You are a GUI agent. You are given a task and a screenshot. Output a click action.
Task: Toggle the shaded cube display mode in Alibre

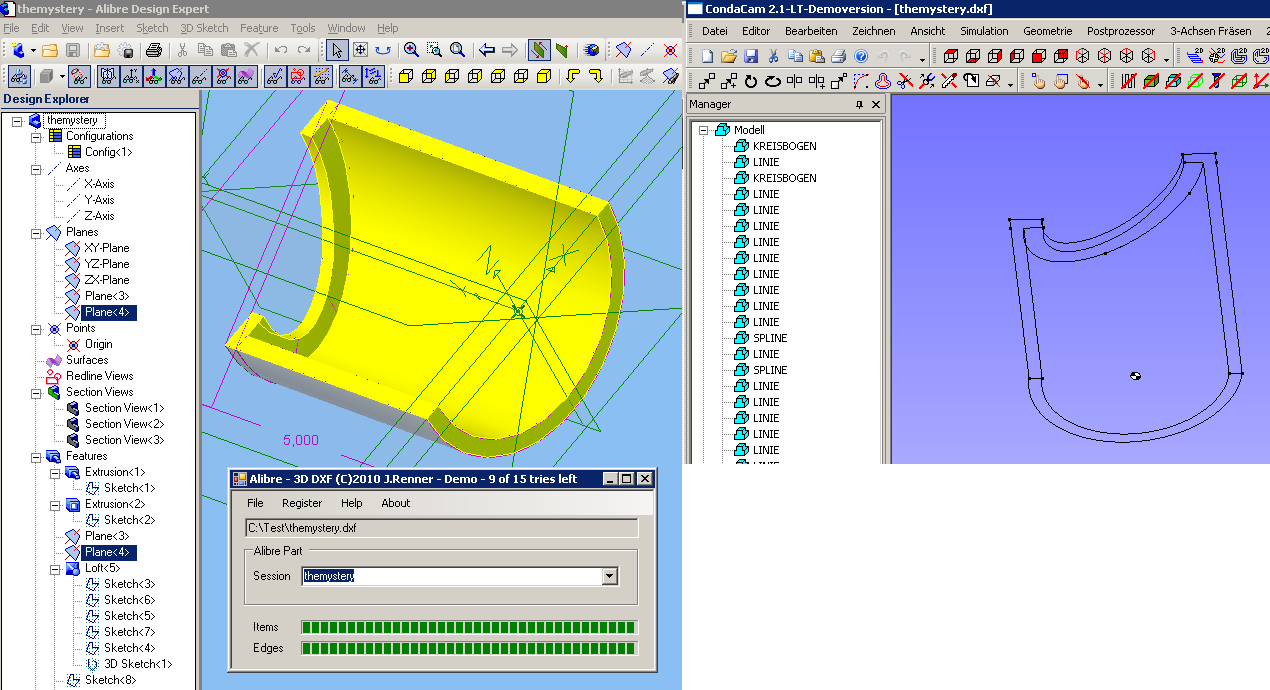coord(46,76)
